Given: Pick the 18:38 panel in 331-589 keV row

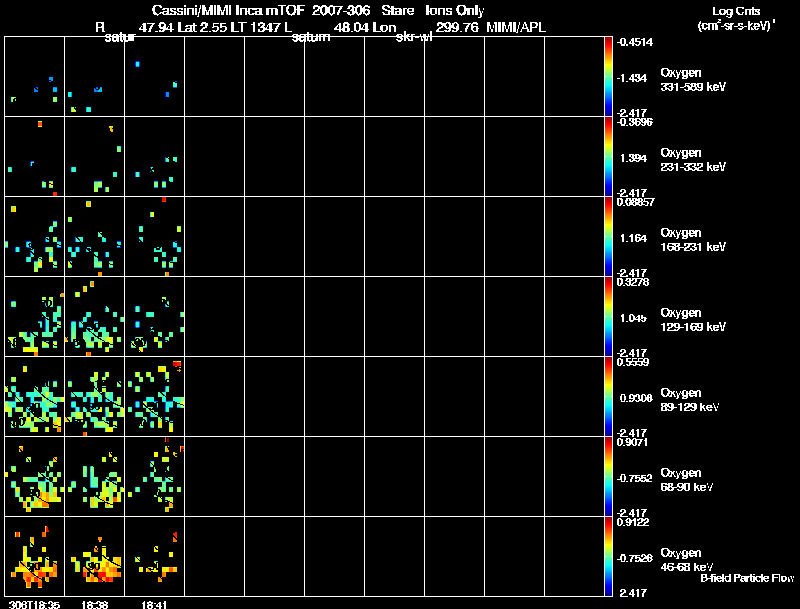Looking at the screenshot, I should pos(94,77).
